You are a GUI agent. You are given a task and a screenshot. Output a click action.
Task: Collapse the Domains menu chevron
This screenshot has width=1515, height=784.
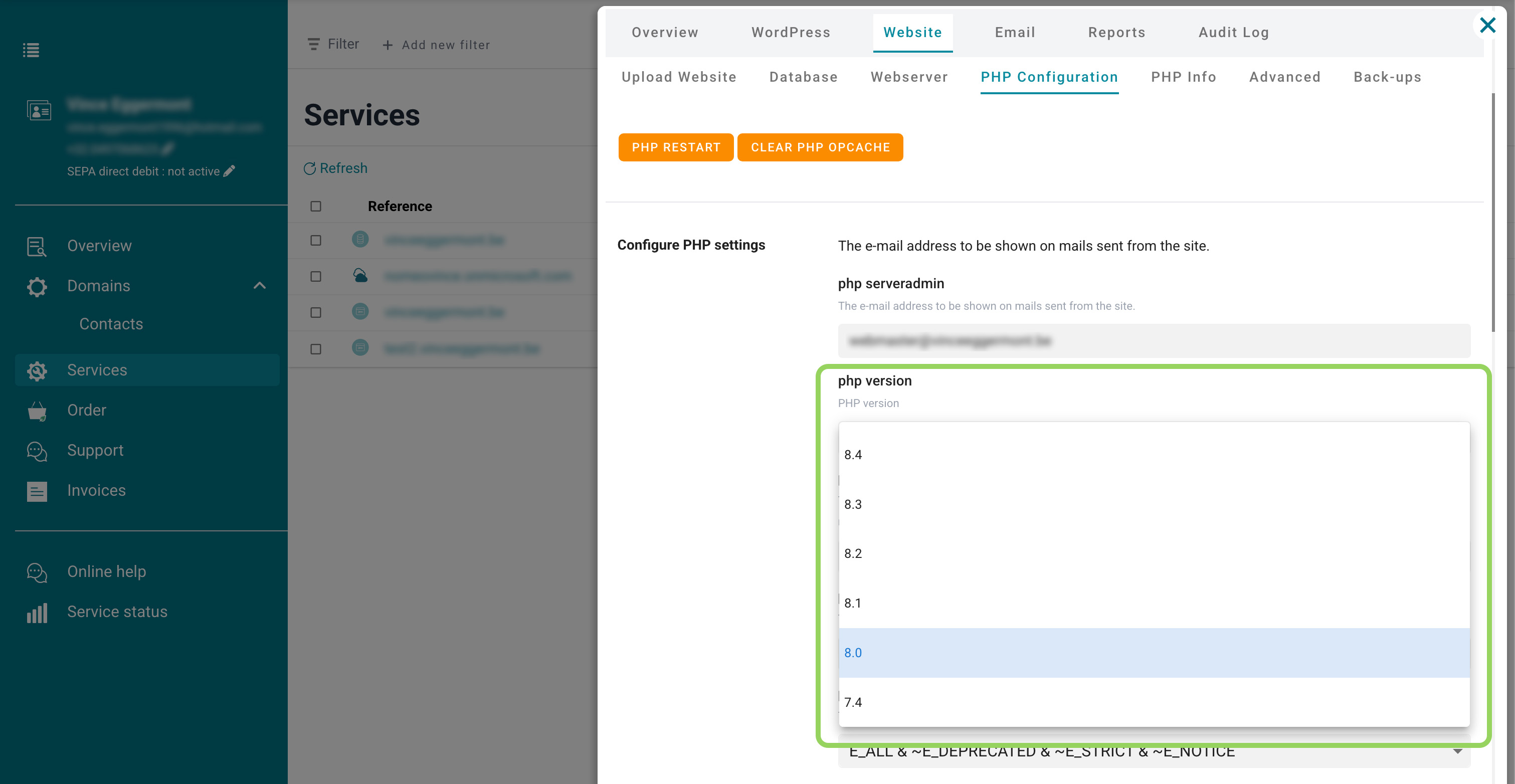pyautogui.click(x=259, y=286)
